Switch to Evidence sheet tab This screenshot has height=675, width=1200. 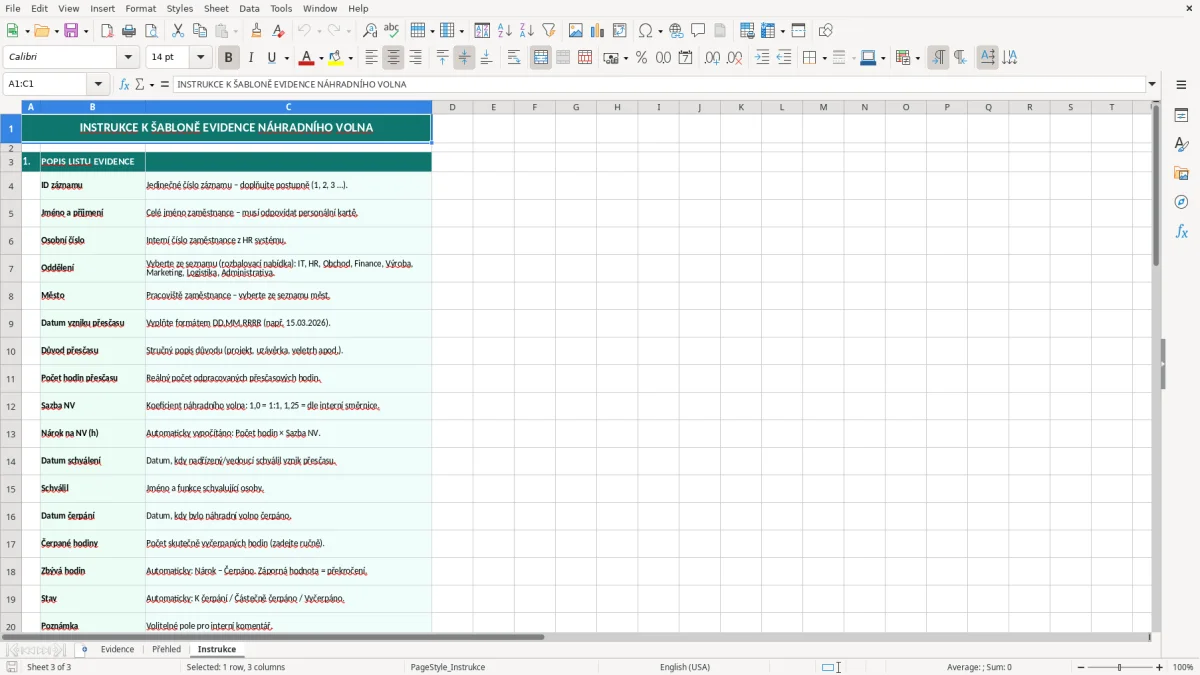pos(117,649)
